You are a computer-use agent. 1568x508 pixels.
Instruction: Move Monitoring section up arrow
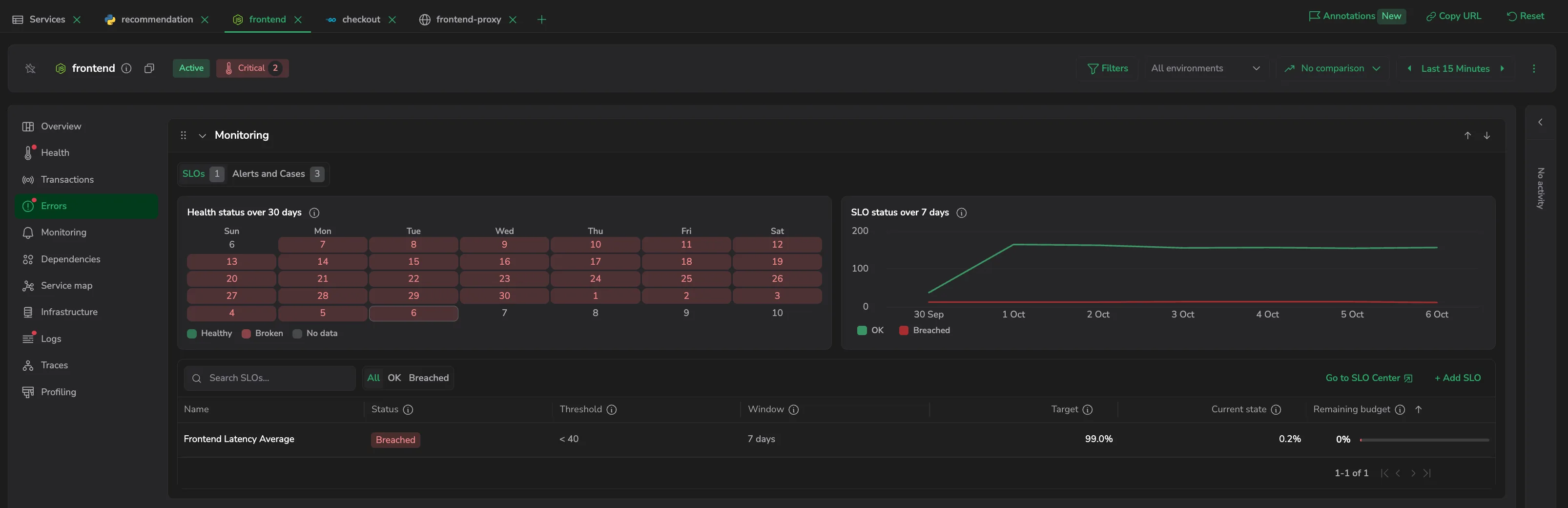(1467, 135)
